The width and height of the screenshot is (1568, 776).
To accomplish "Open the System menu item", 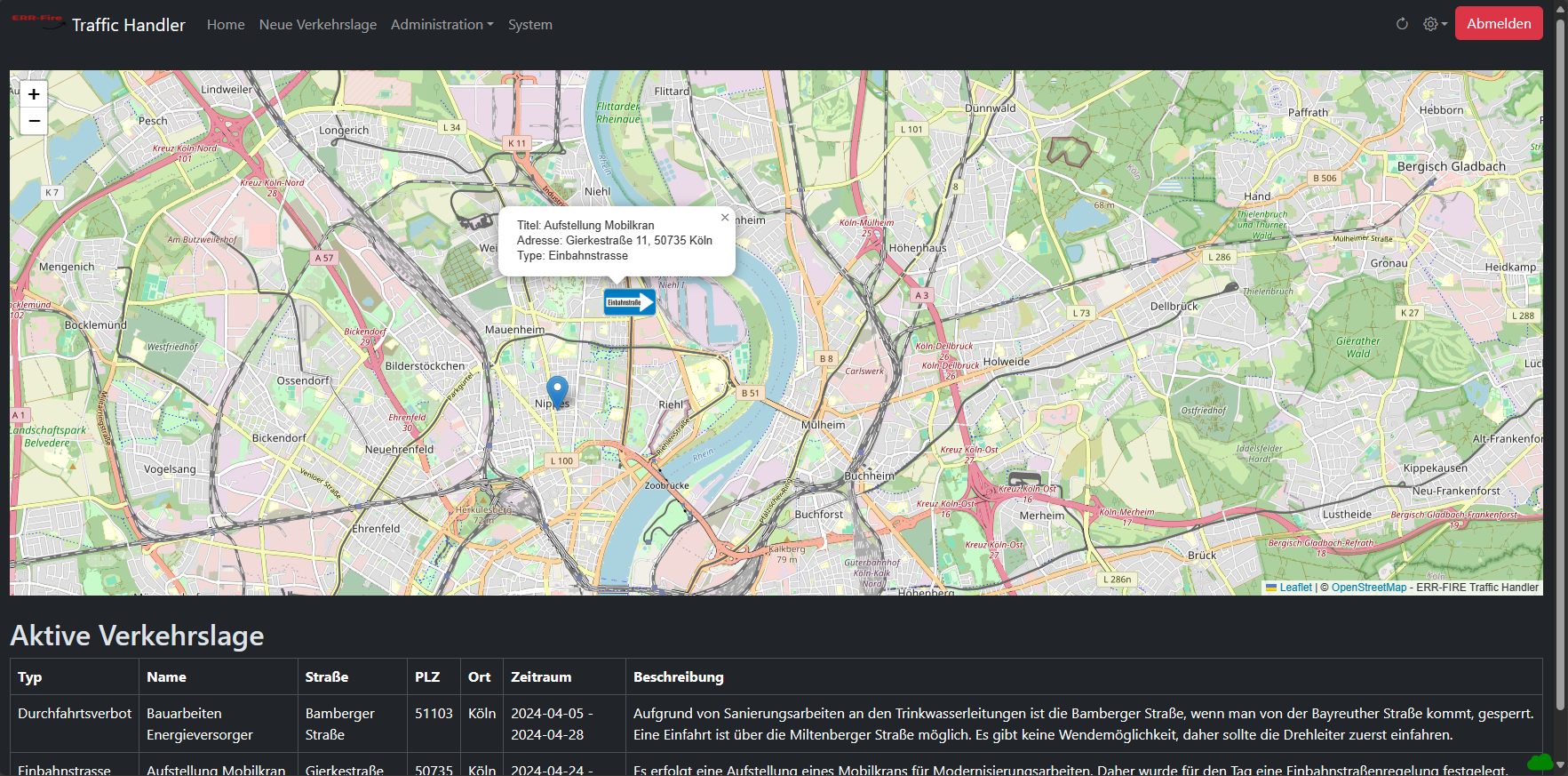I will [529, 25].
